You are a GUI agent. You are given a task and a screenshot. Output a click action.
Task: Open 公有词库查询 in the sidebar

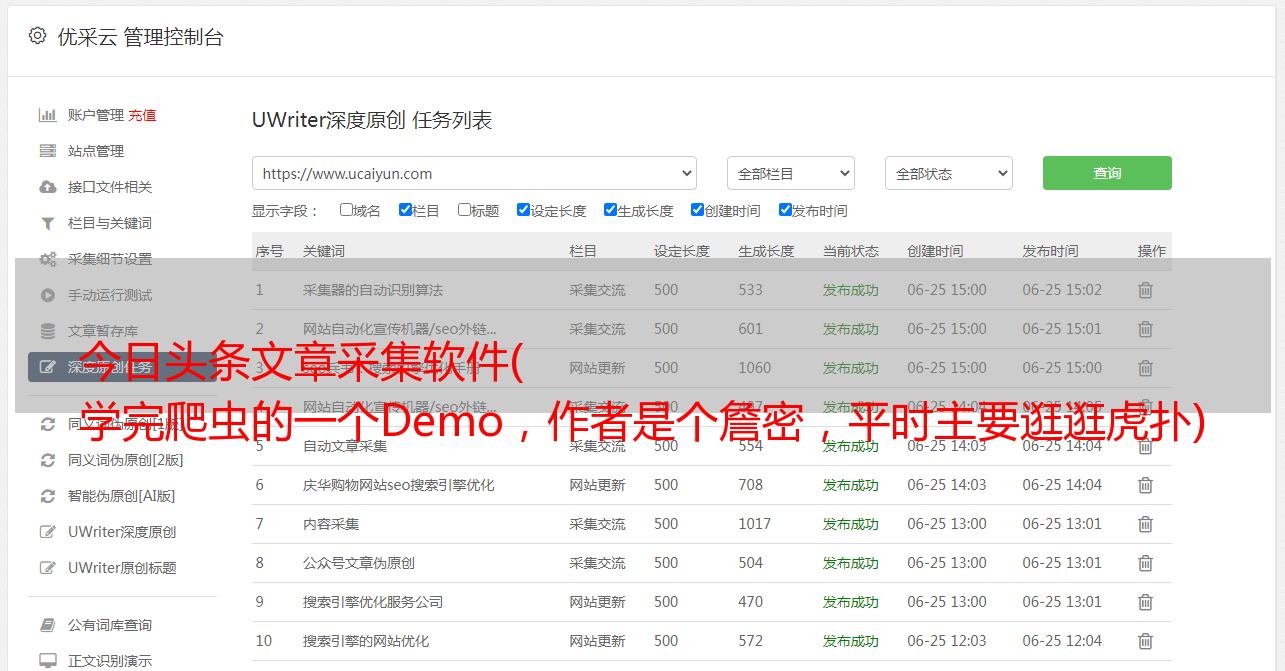pos(110,625)
